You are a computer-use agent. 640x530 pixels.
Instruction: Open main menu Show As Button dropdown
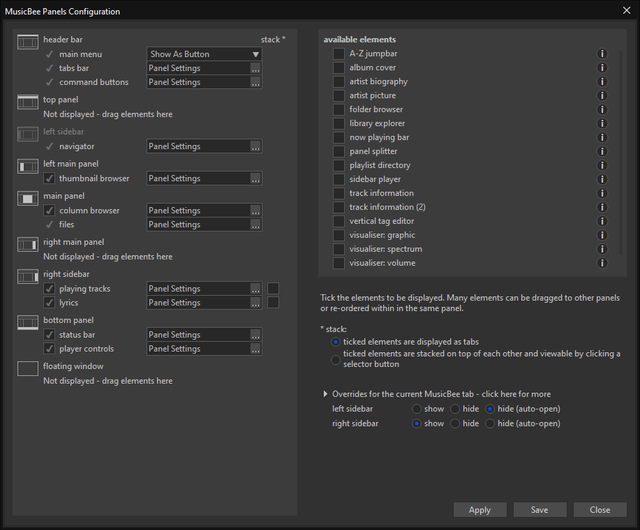(x=204, y=54)
